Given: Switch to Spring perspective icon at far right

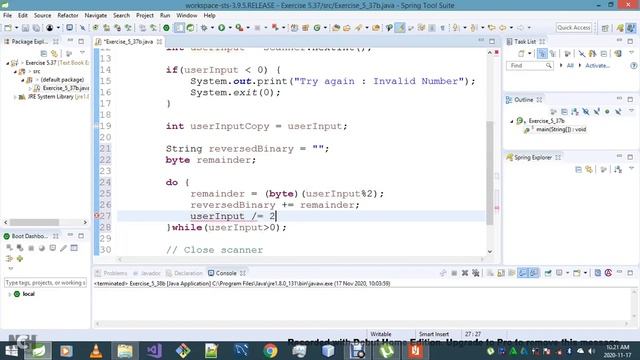Looking at the screenshot, I should click(631, 28).
